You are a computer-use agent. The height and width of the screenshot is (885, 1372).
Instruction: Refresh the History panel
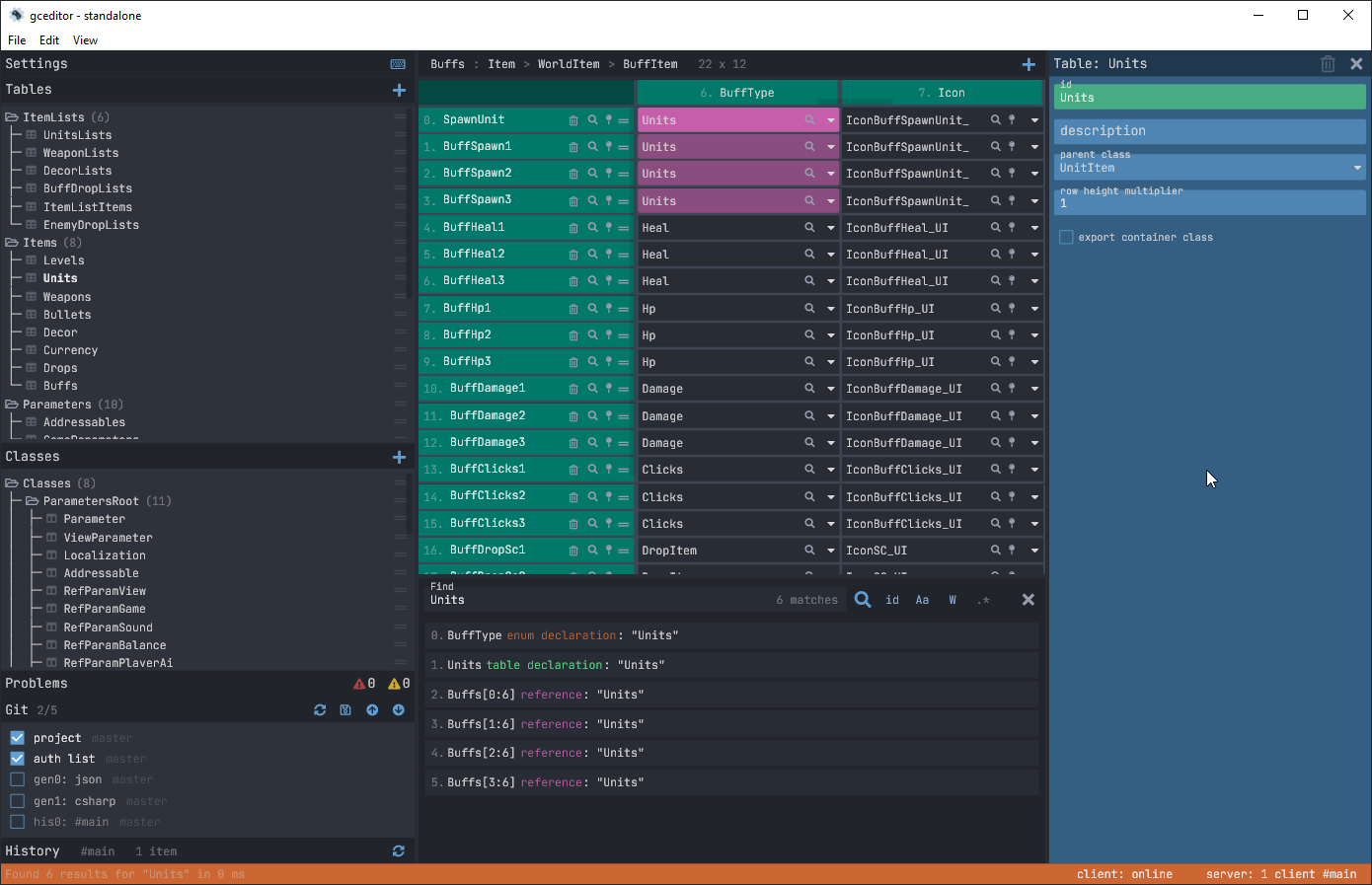399,851
